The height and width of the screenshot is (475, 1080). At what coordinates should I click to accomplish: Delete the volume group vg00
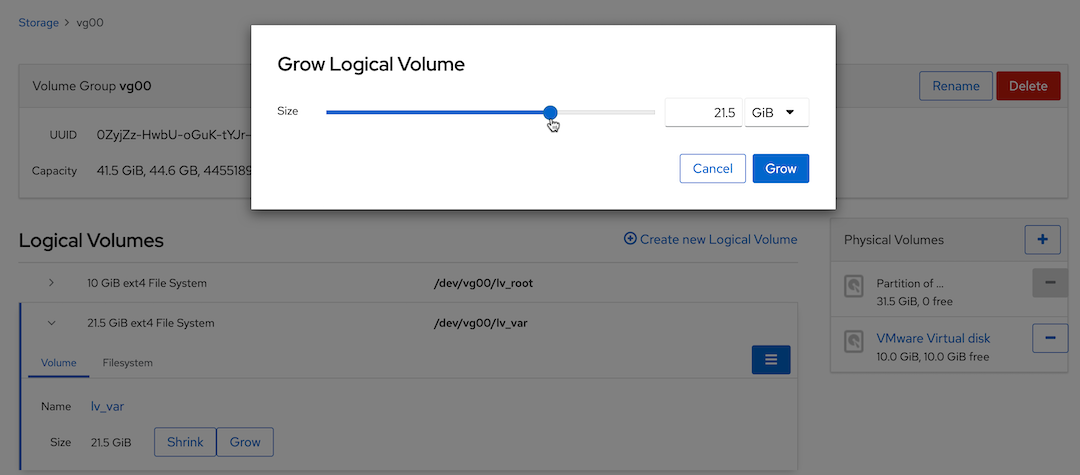point(1027,86)
